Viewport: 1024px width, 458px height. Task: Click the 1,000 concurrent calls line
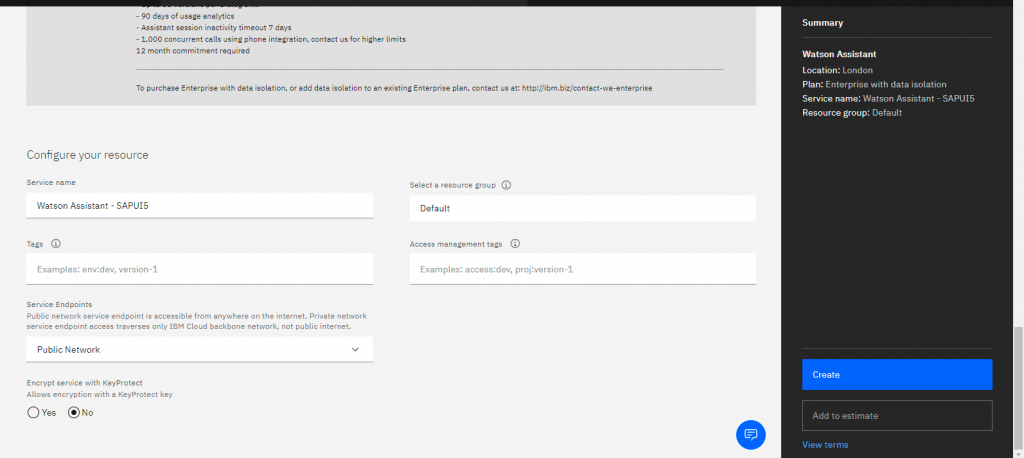tap(271, 39)
